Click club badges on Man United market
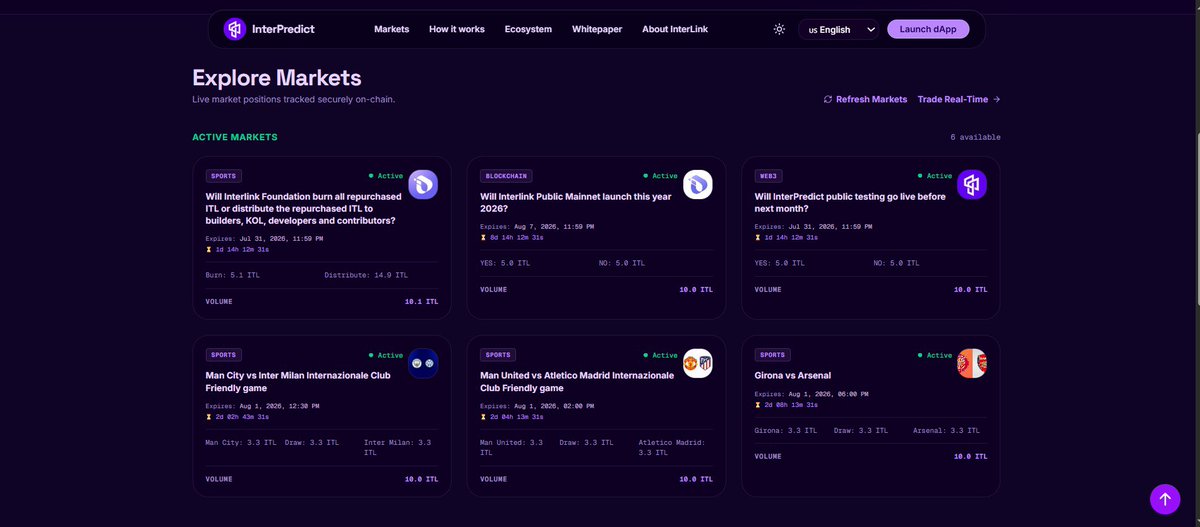Image resolution: width=1200 pixels, height=527 pixels. [698, 364]
